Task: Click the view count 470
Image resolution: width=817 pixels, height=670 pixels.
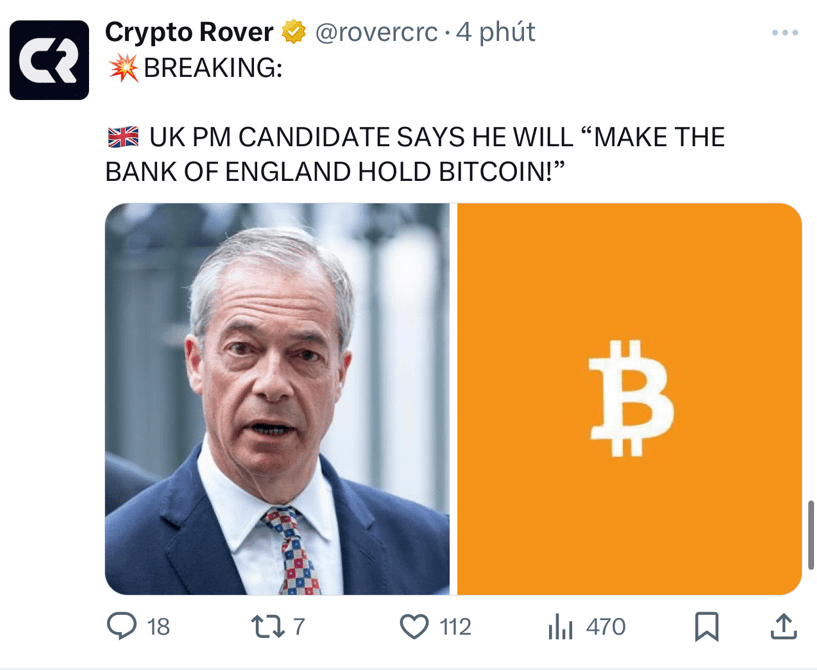Action: coord(606,627)
